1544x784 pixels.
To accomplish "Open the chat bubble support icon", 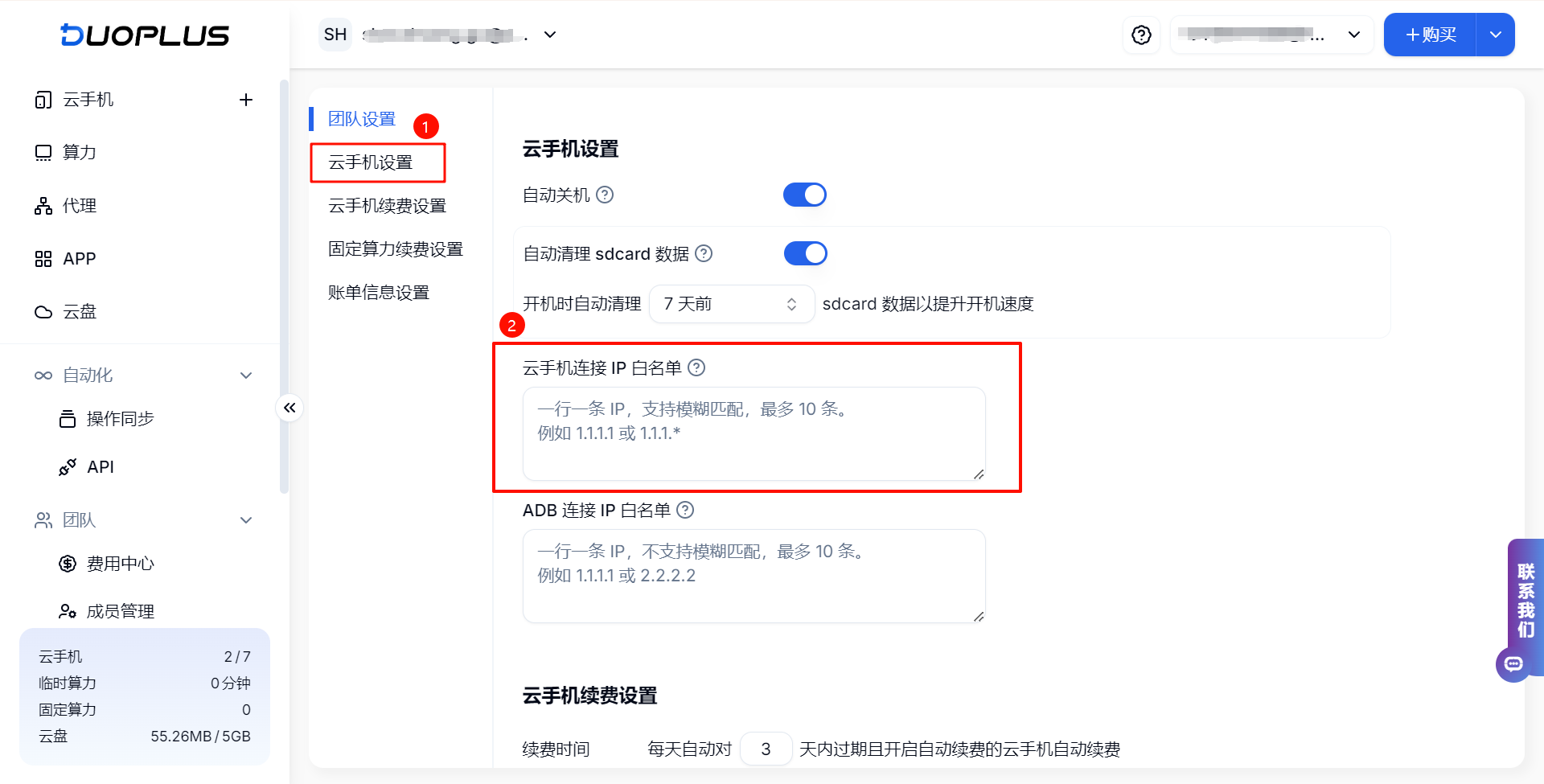I will click(x=1513, y=664).
